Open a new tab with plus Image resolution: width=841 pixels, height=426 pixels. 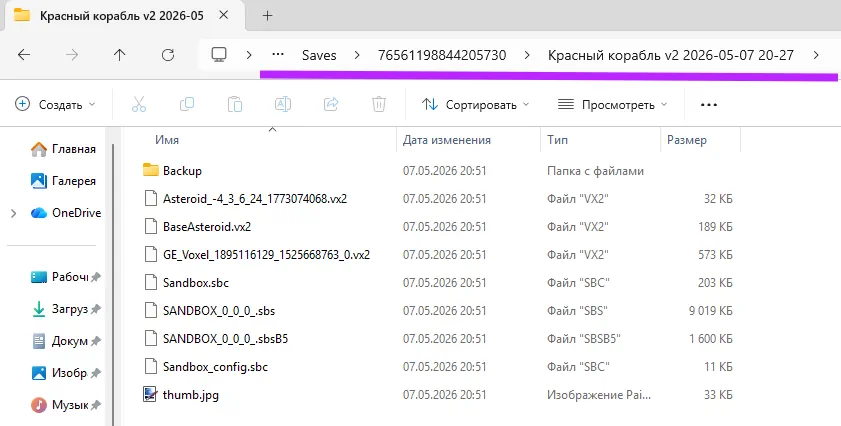[267, 16]
